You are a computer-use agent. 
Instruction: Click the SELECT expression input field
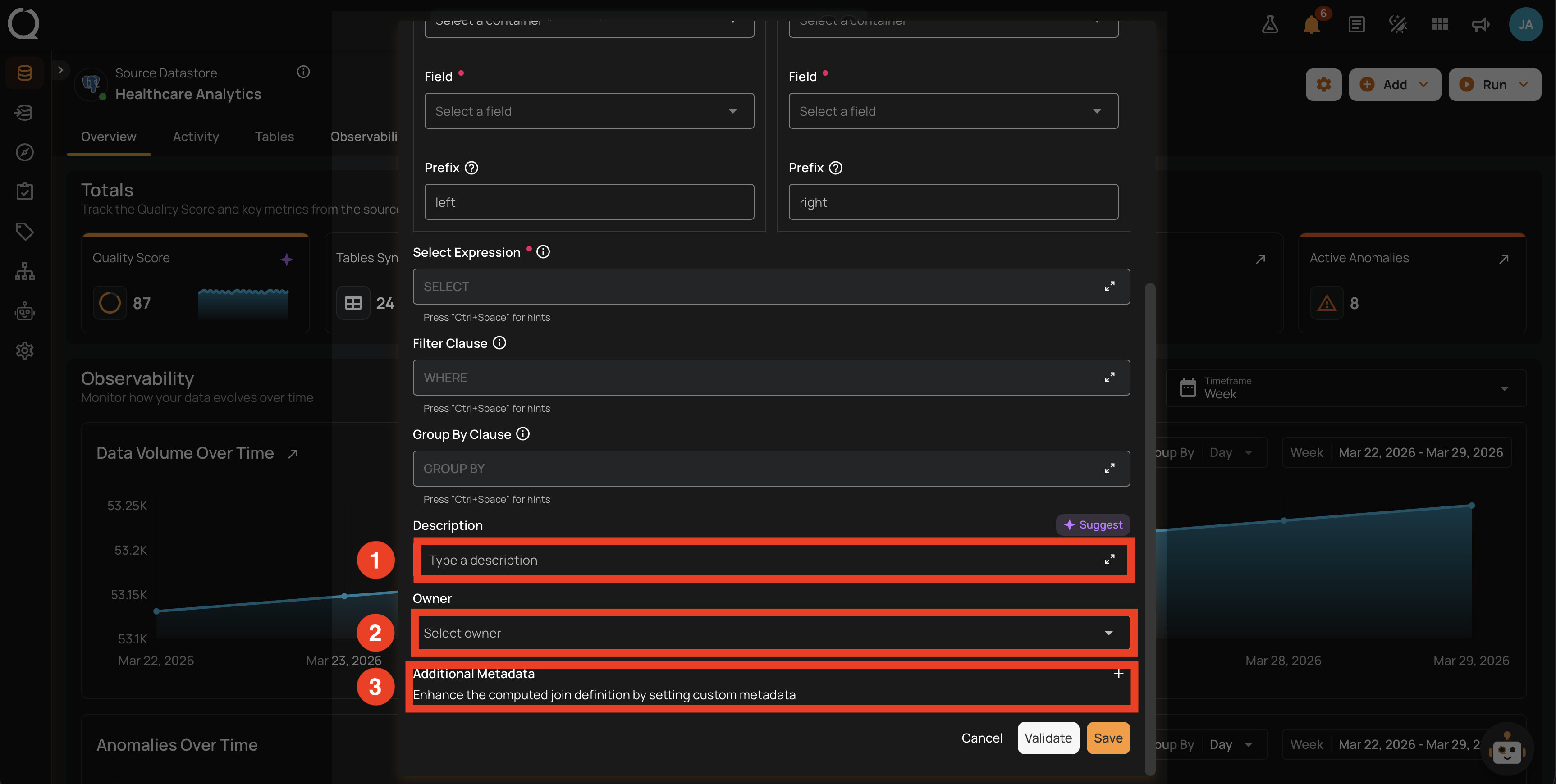click(771, 286)
